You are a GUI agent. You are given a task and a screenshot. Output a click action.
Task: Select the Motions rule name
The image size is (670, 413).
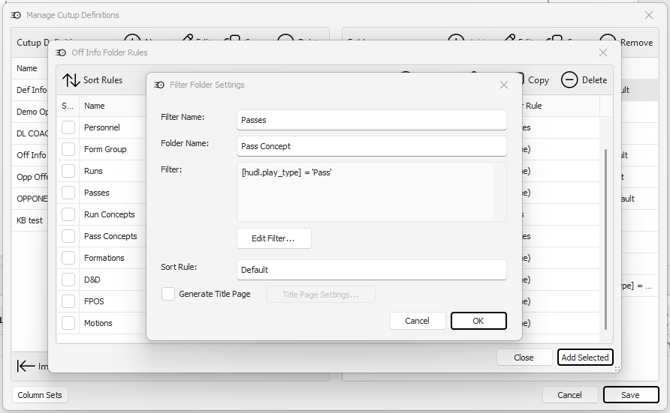pyautogui.click(x=98, y=323)
